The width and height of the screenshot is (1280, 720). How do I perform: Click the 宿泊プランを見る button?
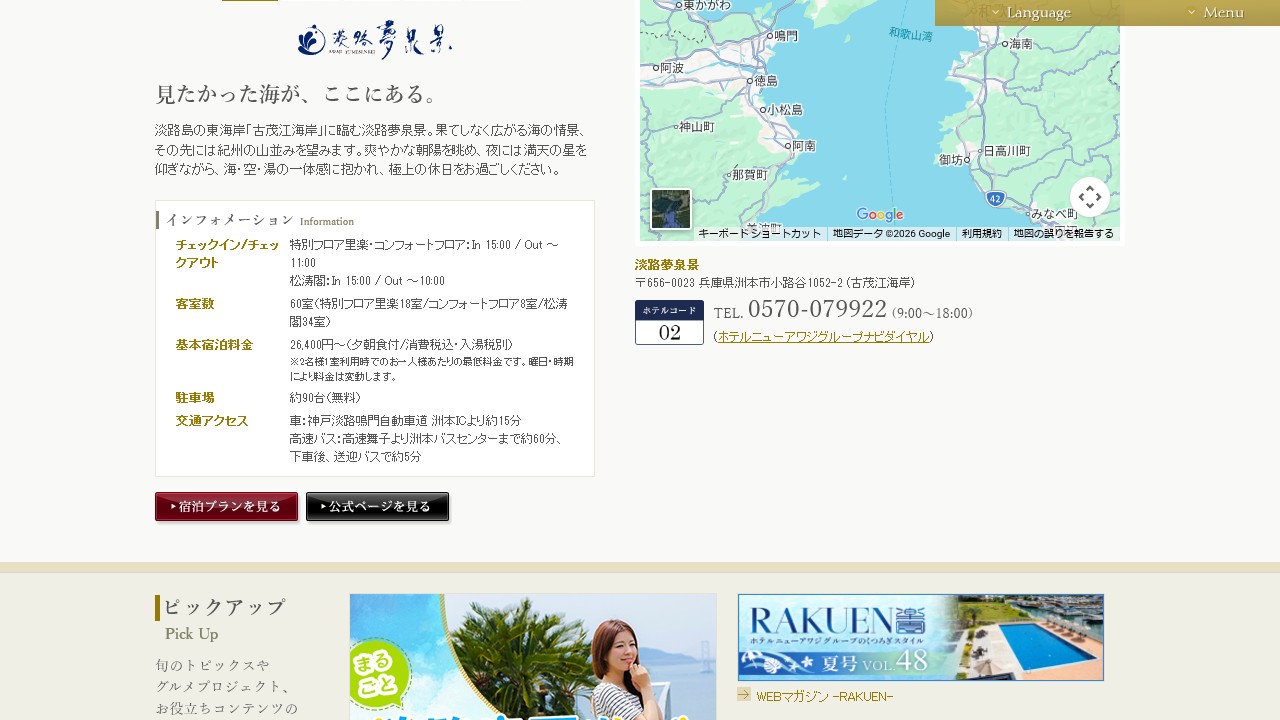227,507
